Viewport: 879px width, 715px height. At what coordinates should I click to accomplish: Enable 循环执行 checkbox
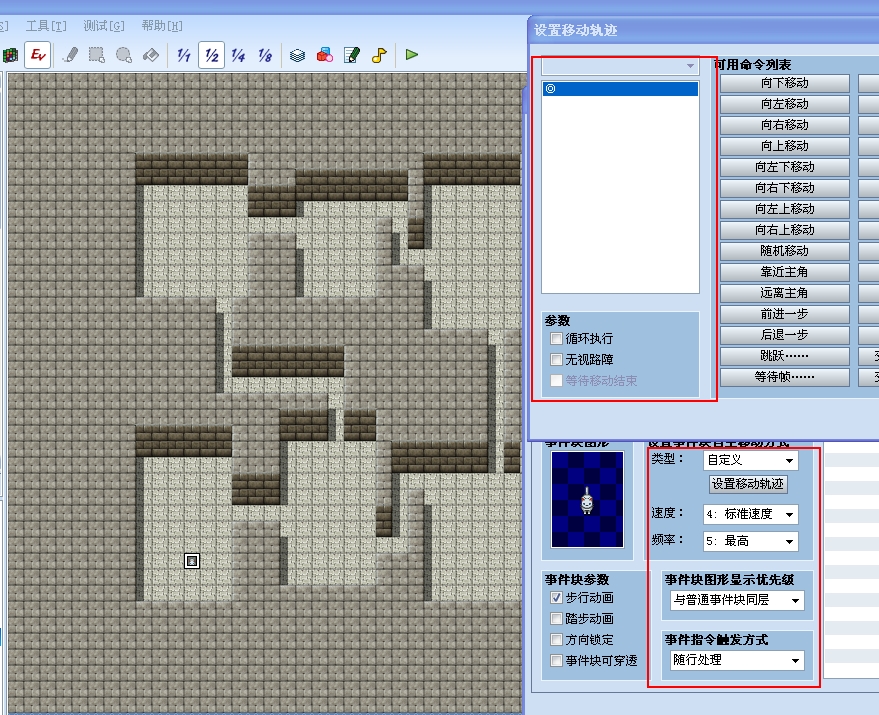click(556, 339)
